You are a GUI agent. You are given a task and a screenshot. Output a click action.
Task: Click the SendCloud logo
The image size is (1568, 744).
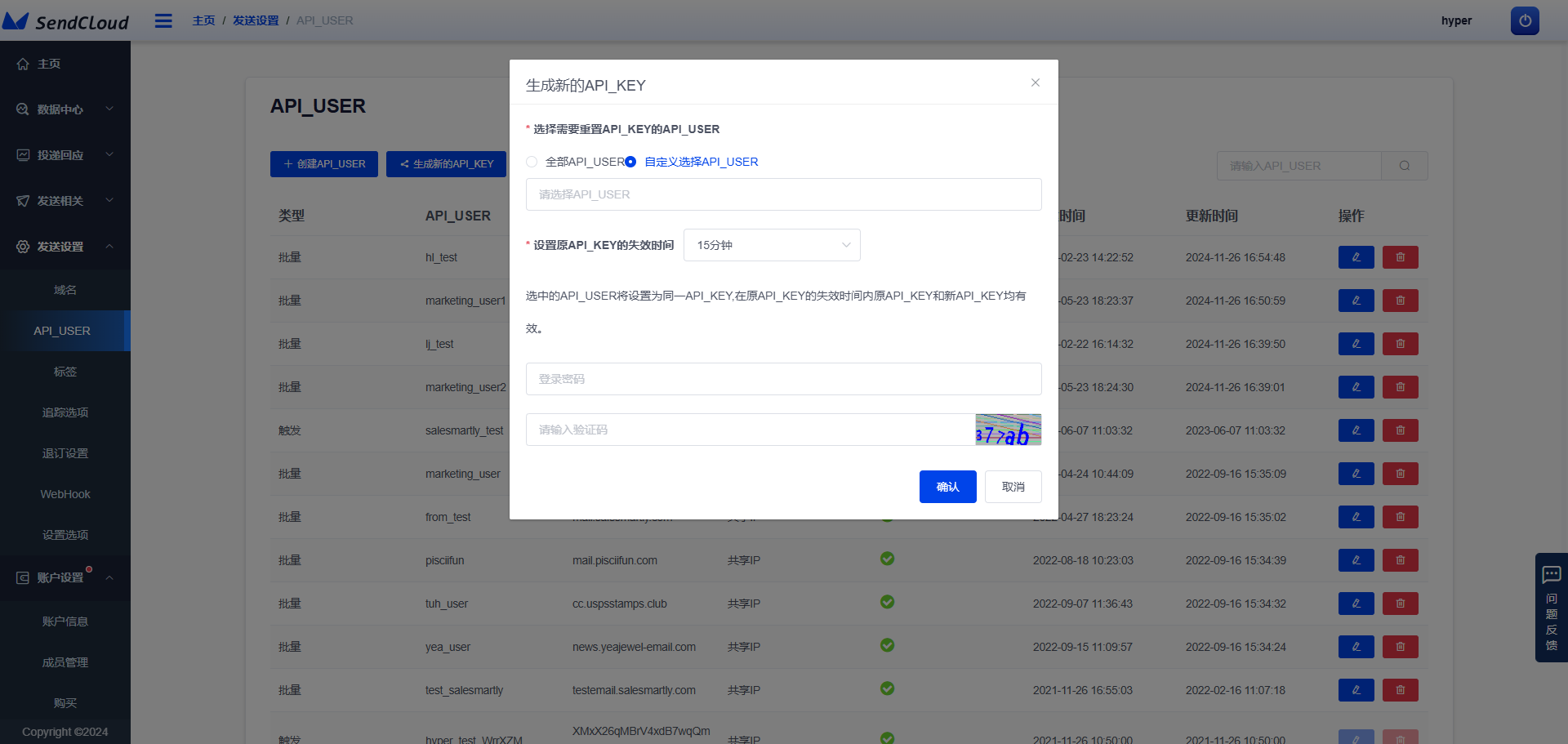65,20
